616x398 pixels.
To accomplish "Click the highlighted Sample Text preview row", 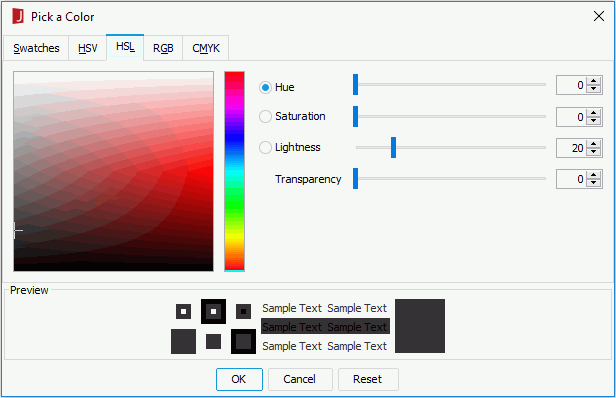I will click(325, 326).
